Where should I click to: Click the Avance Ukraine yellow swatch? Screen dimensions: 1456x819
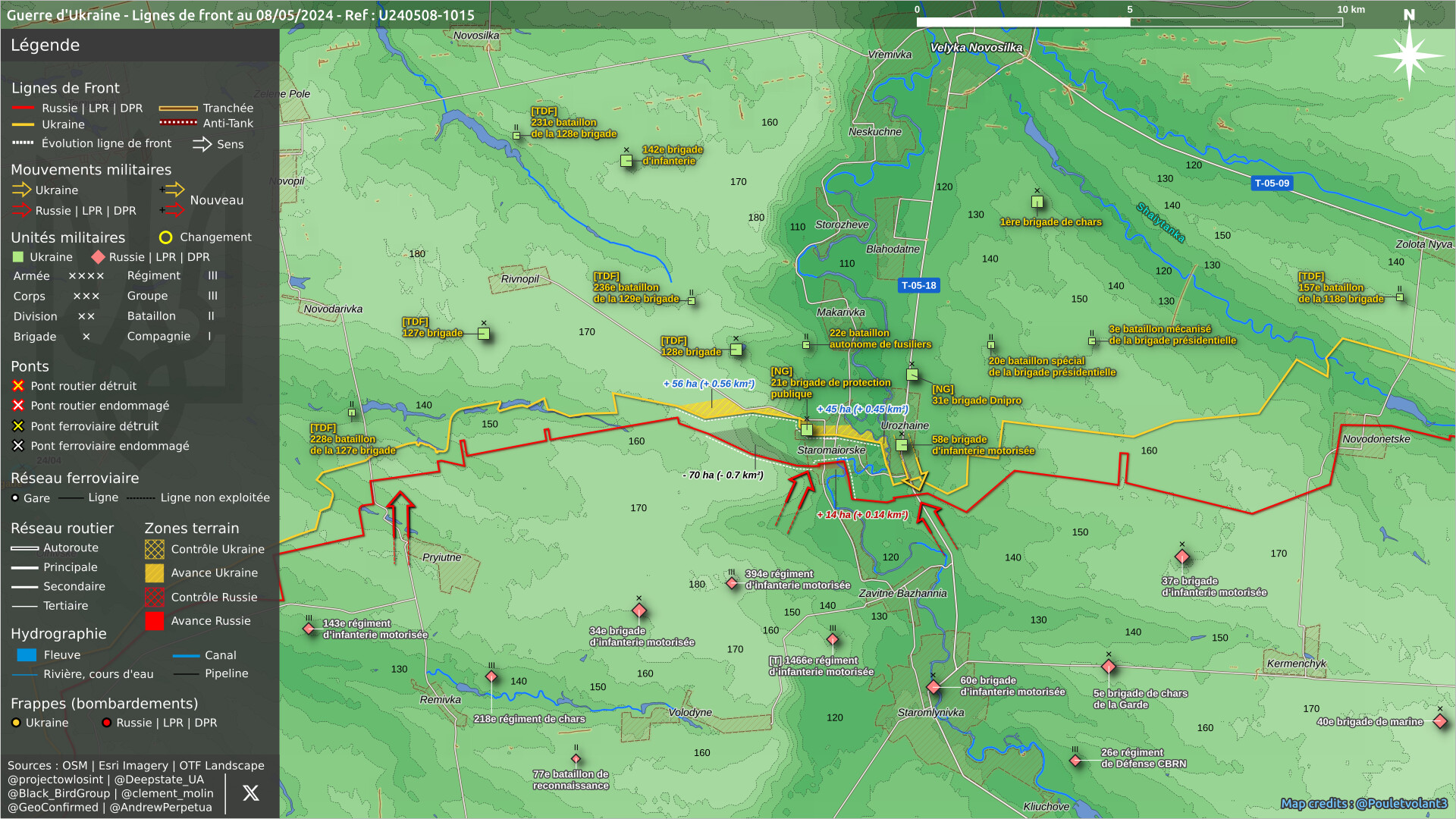tap(155, 573)
